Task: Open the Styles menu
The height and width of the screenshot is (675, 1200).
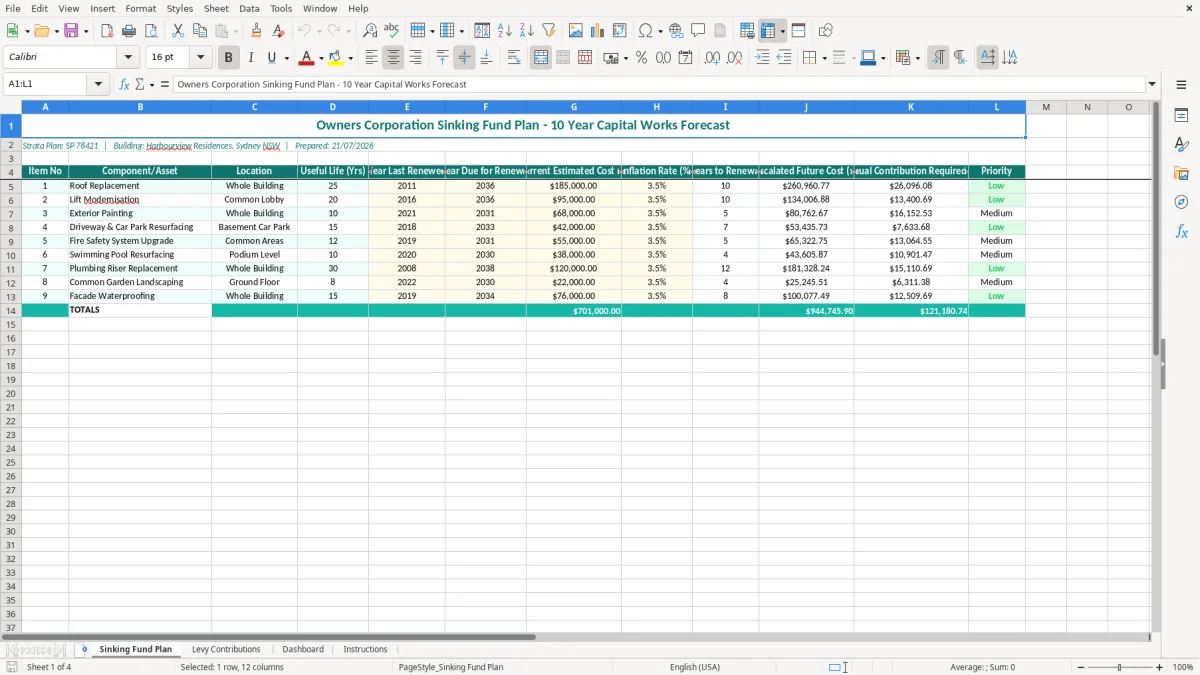Action: tap(180, 8)
